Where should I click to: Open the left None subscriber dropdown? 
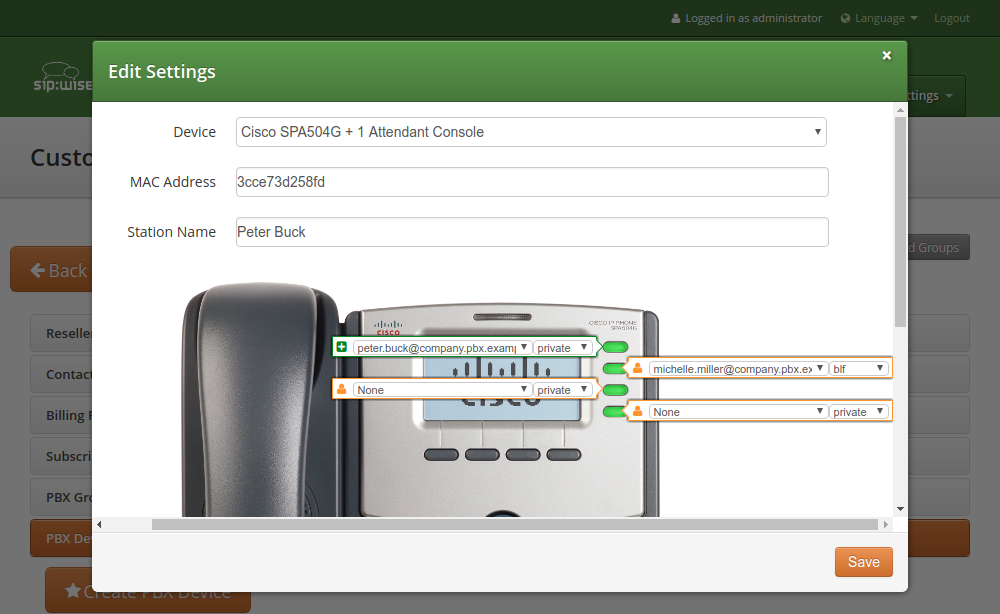[x=442, y=390]
